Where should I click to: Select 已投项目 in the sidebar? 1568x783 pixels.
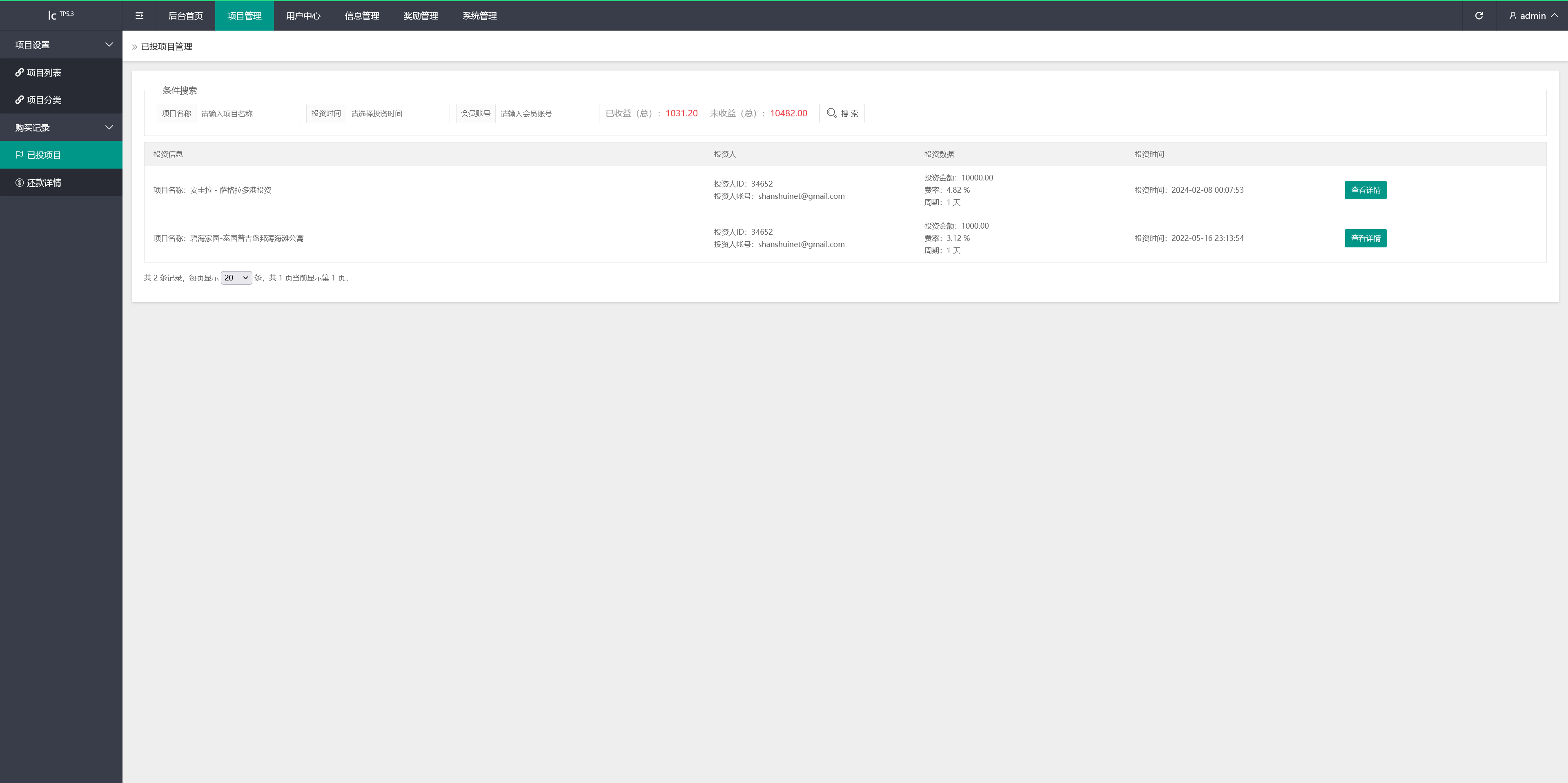(x=44, y=155)
